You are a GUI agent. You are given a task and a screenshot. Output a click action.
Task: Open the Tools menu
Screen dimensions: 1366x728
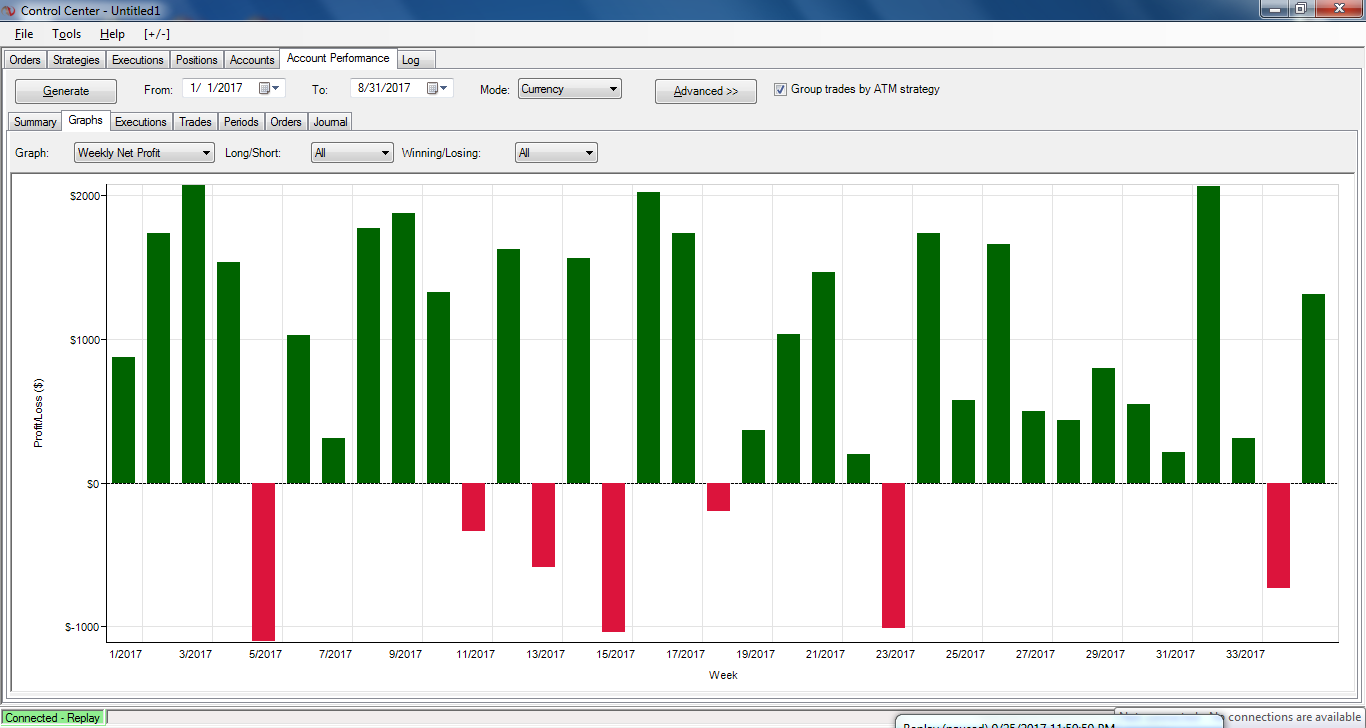click(67, 34)
